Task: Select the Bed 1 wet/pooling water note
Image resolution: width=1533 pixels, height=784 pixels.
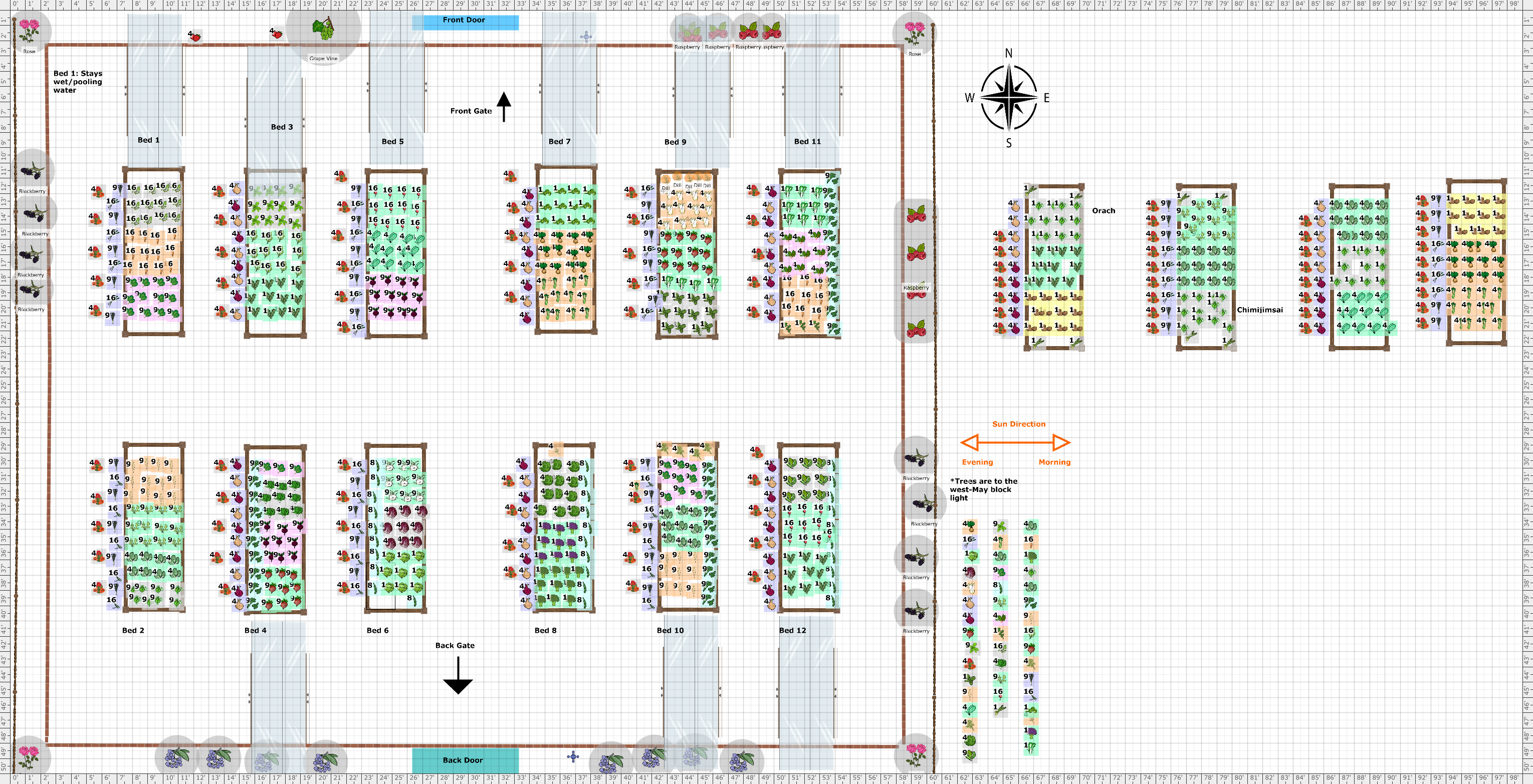Action: click(78, 82)
